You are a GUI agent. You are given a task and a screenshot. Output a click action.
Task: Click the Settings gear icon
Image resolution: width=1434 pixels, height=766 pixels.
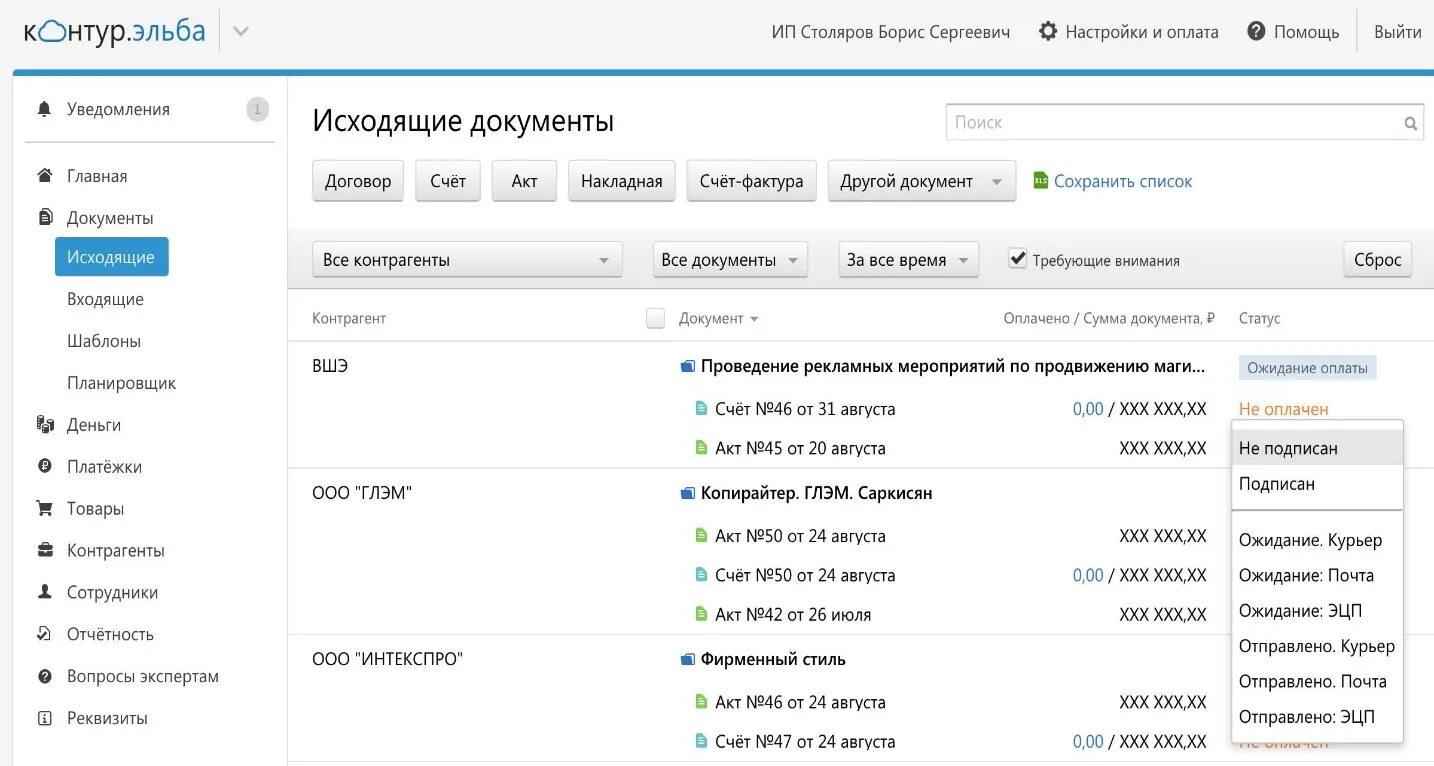(x=1047, y=32)
